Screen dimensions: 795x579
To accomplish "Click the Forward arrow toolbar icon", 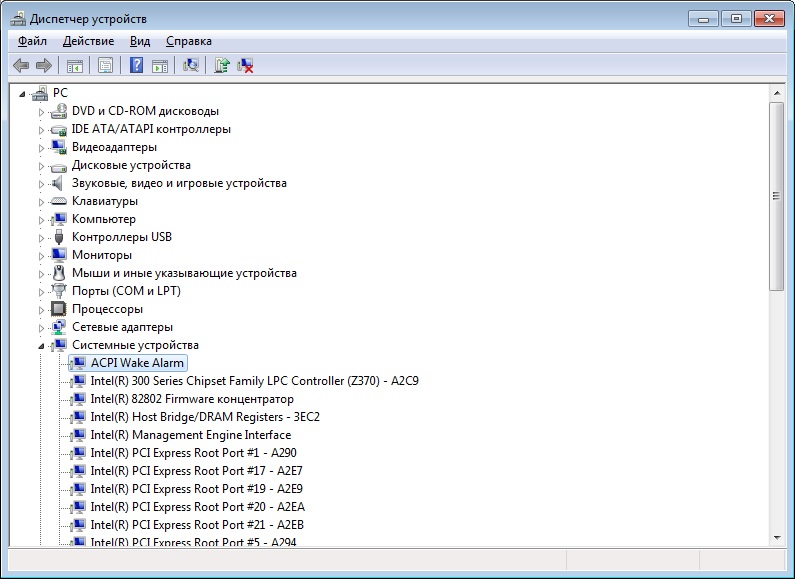I will click(x=43, y=65).
